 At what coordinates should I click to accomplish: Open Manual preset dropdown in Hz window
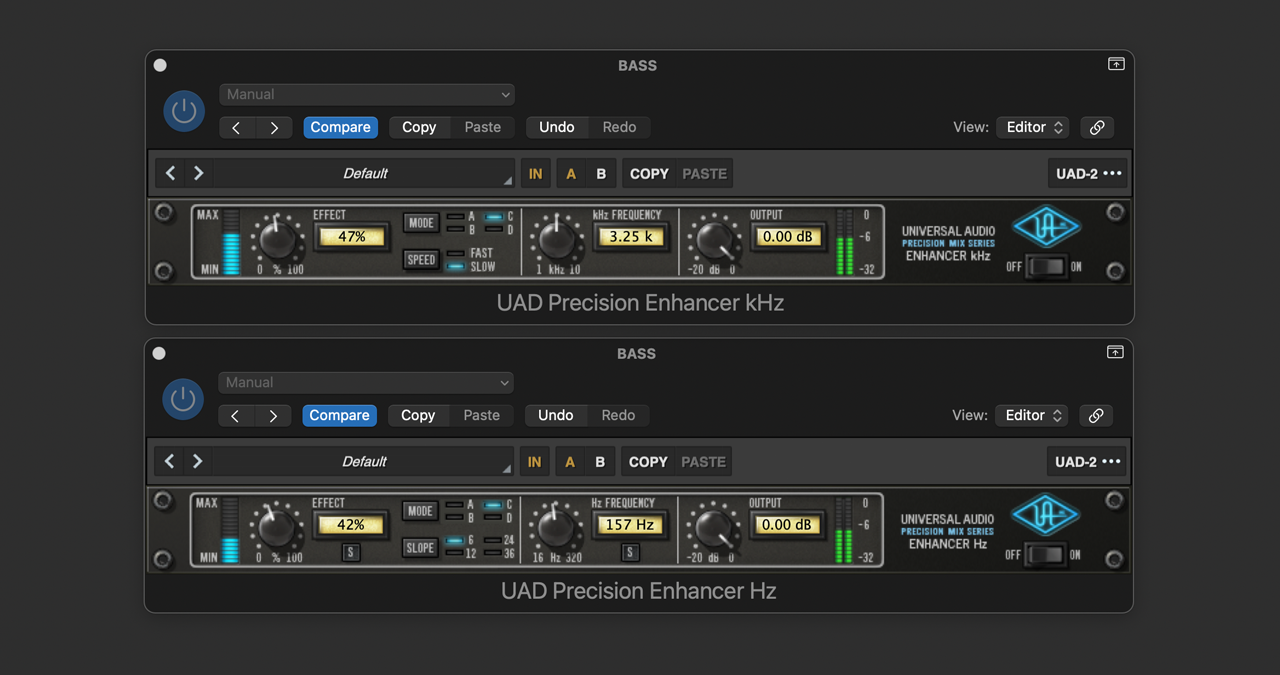366,382
